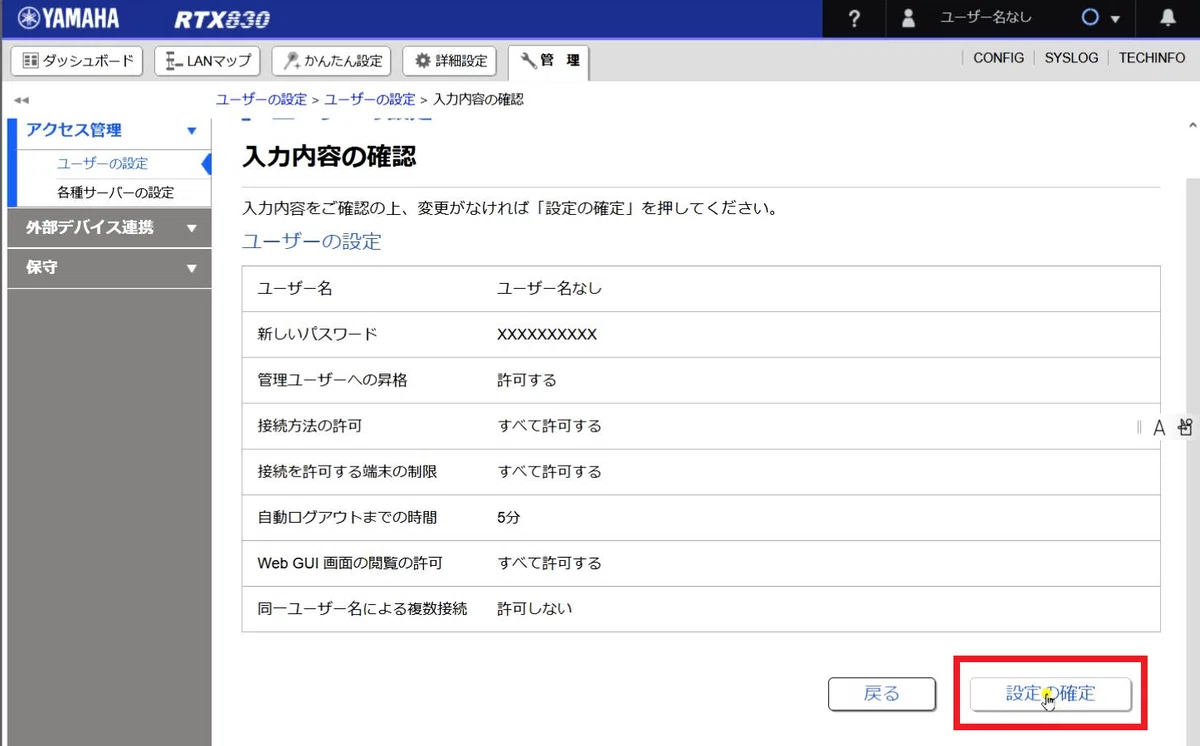Open the status circle dropdown
Image resolution: width=1200 pixels, height=746 pixels.
1101,18
